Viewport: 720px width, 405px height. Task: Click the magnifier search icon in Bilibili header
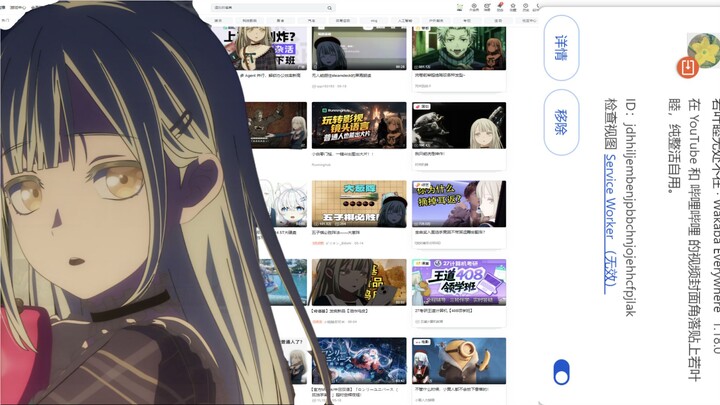pos(329,8)
